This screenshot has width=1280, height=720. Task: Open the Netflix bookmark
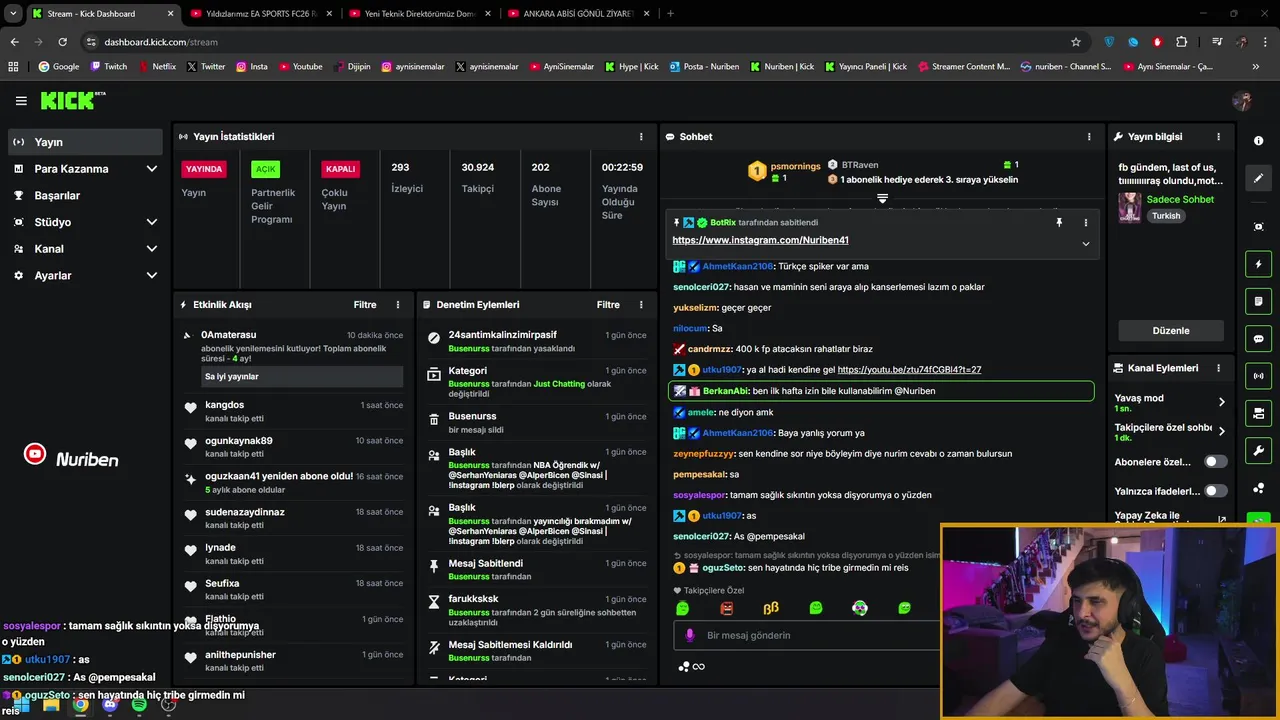(156, 67)
